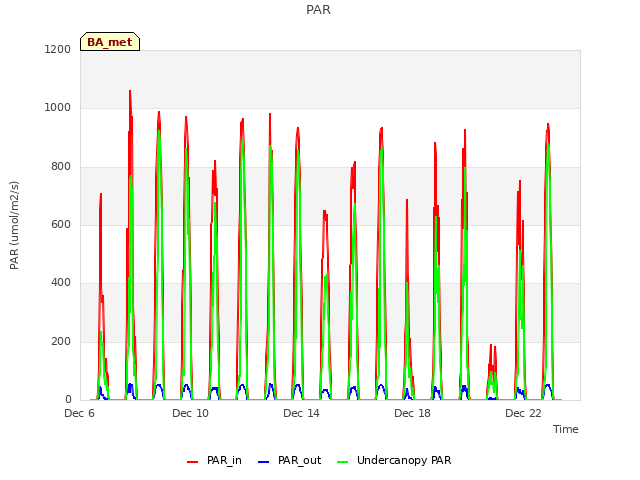Toggle the PAR_out series in the legend
Image resolution: width=640 pixels, height=480 pixels.
coord(289,460)
